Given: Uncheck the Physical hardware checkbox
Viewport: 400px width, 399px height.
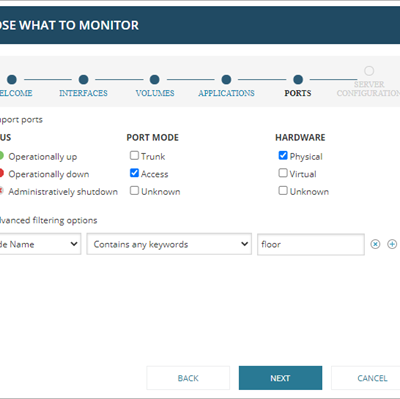Looking at the screenshot, I should tap(283, 155).
